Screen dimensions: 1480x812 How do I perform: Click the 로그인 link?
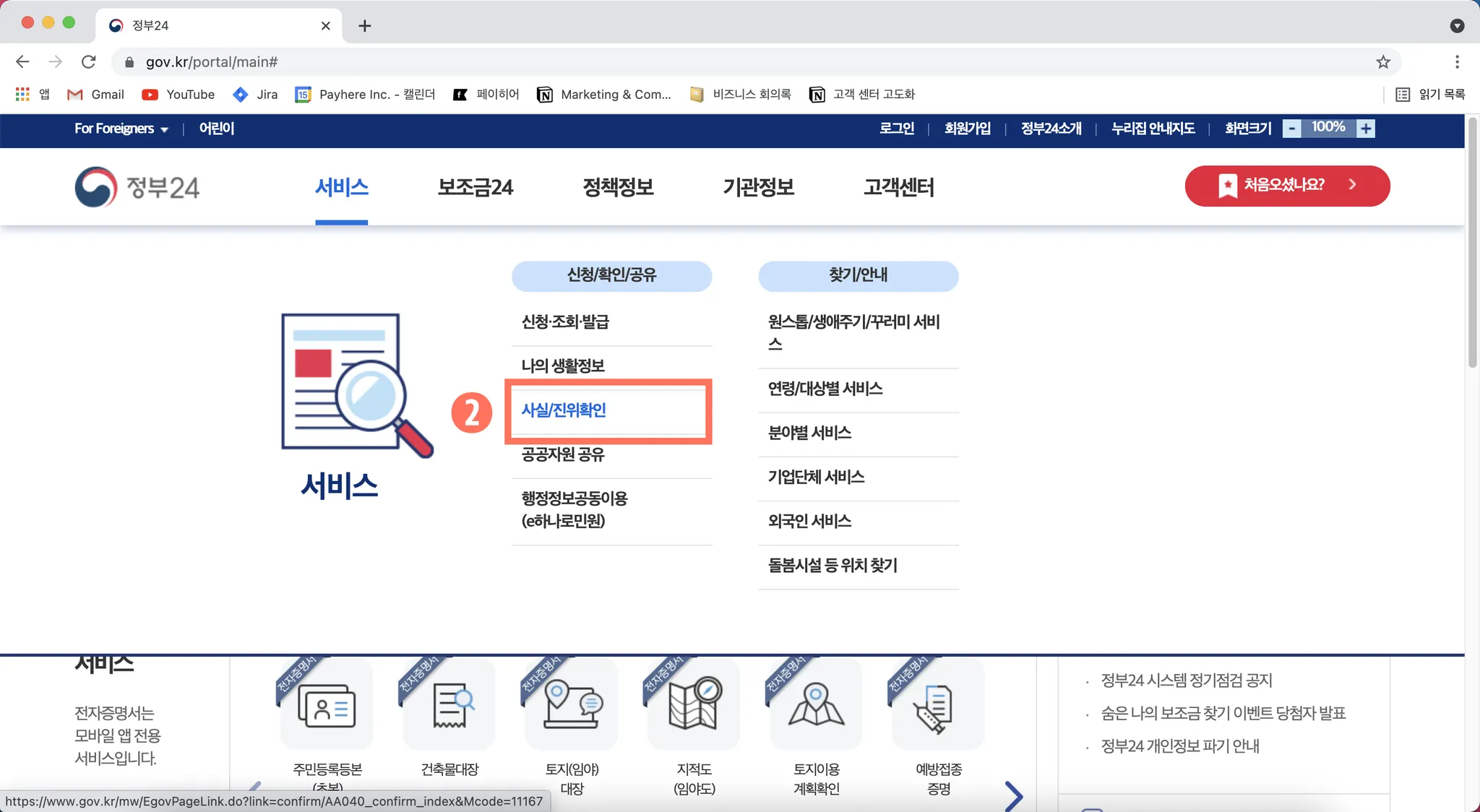tap(896, 129)
